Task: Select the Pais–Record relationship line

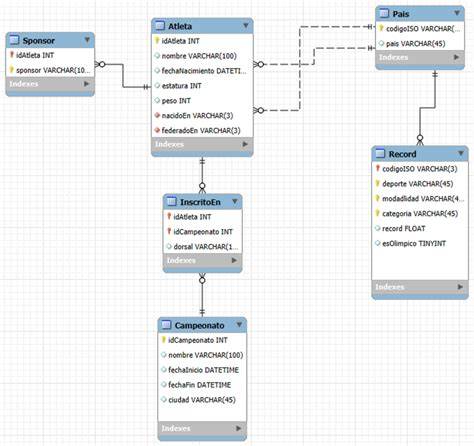Action: point(427,108)
